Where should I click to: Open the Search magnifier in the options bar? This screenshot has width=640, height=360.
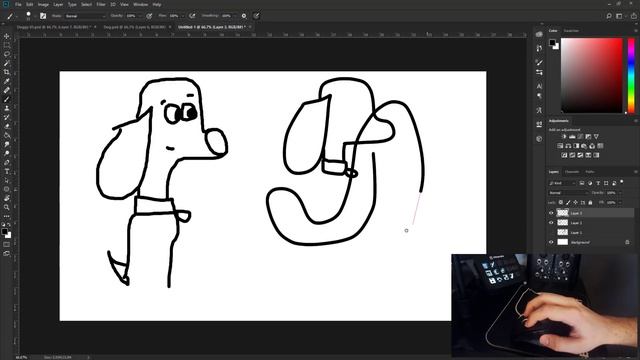[x=609, y=16]
